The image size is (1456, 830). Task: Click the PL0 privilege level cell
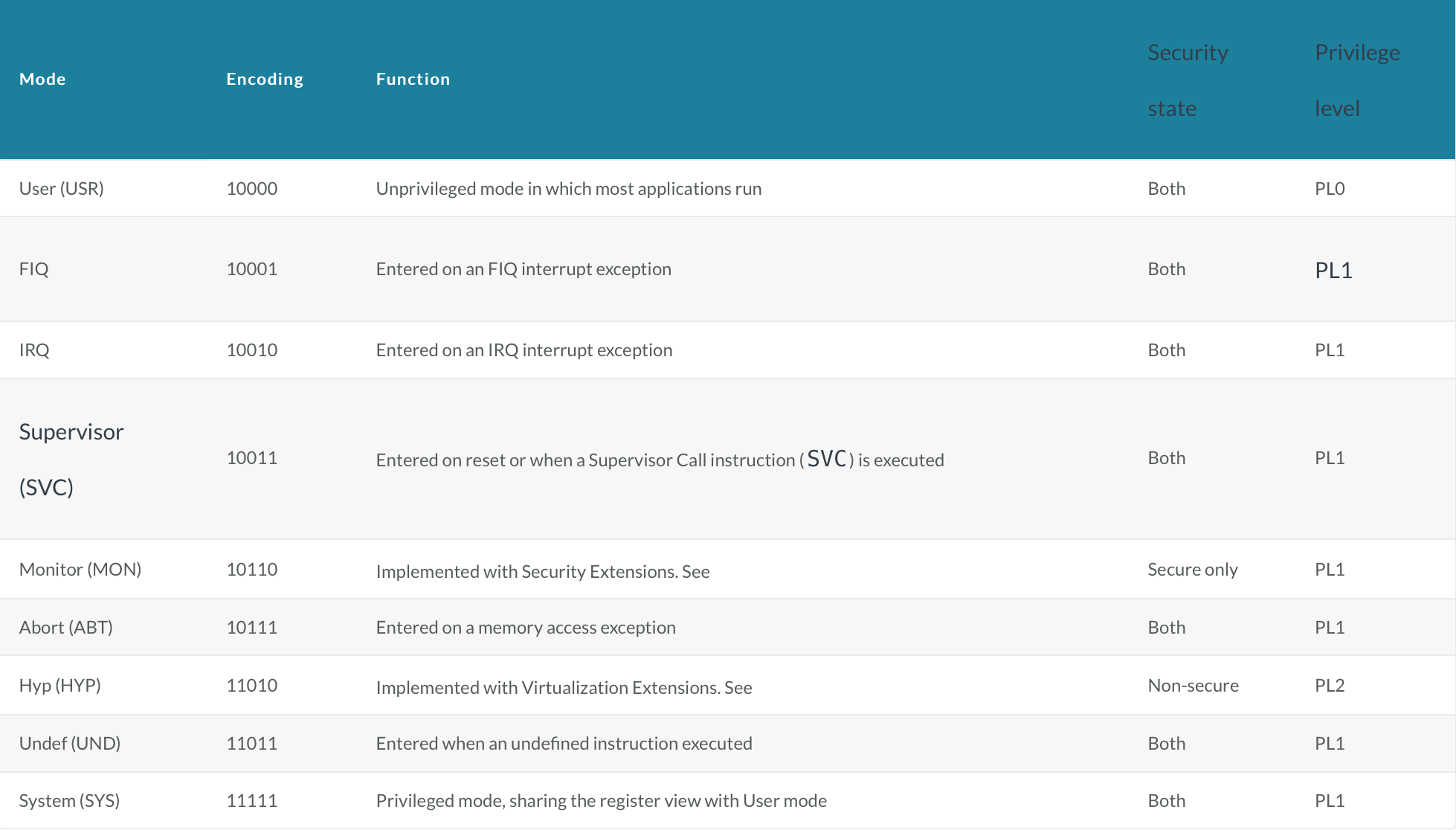[1330, 189]
